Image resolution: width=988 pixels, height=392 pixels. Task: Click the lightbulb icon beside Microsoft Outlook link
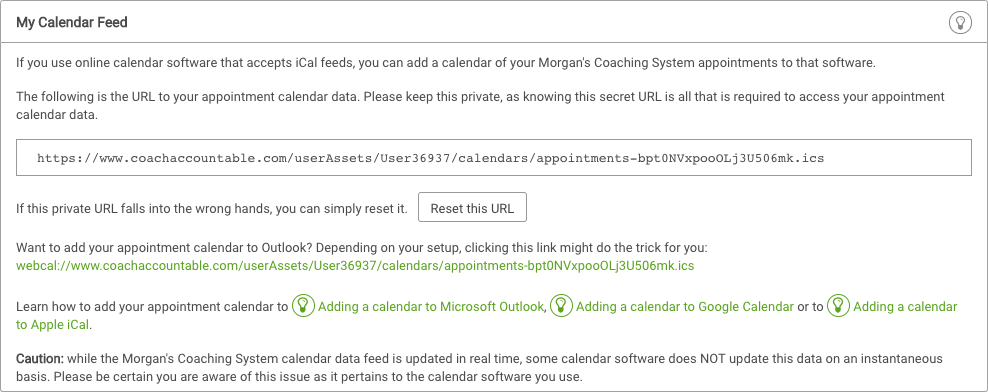[303, 306]
